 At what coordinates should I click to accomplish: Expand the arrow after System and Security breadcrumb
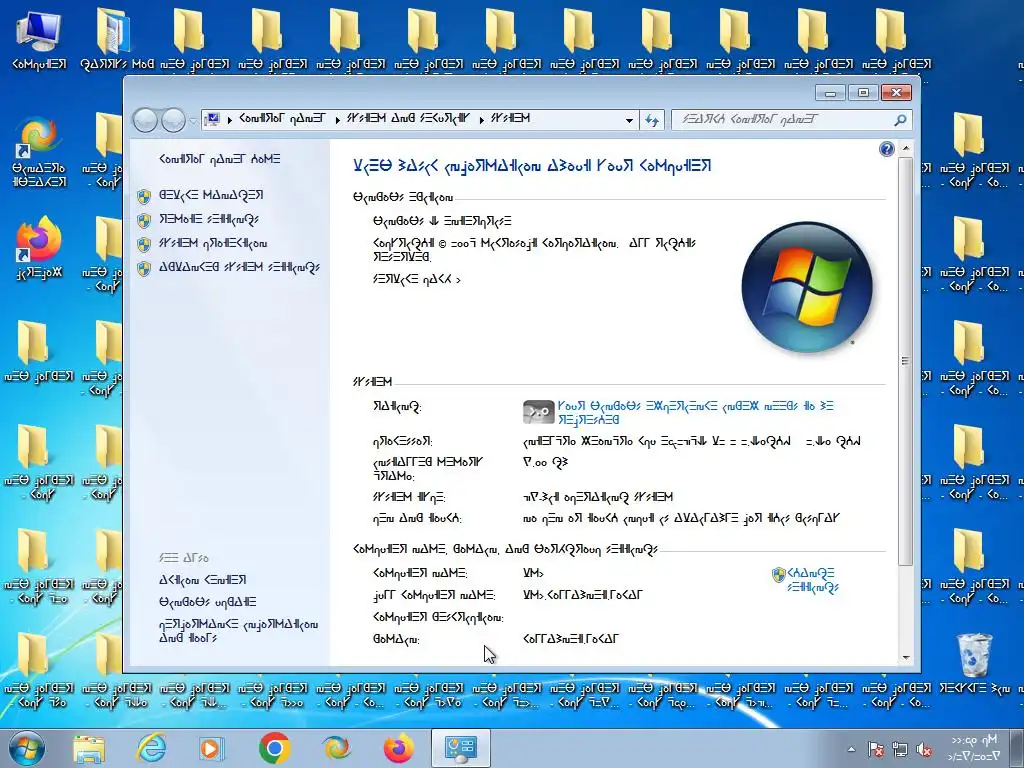pyautogui.click(x=481, y=120)
